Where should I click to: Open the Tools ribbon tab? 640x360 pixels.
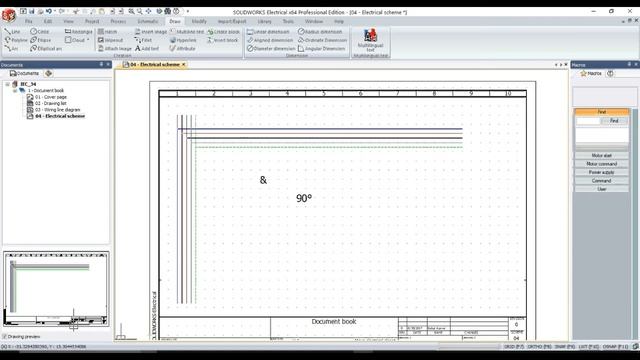pos(288,21)
